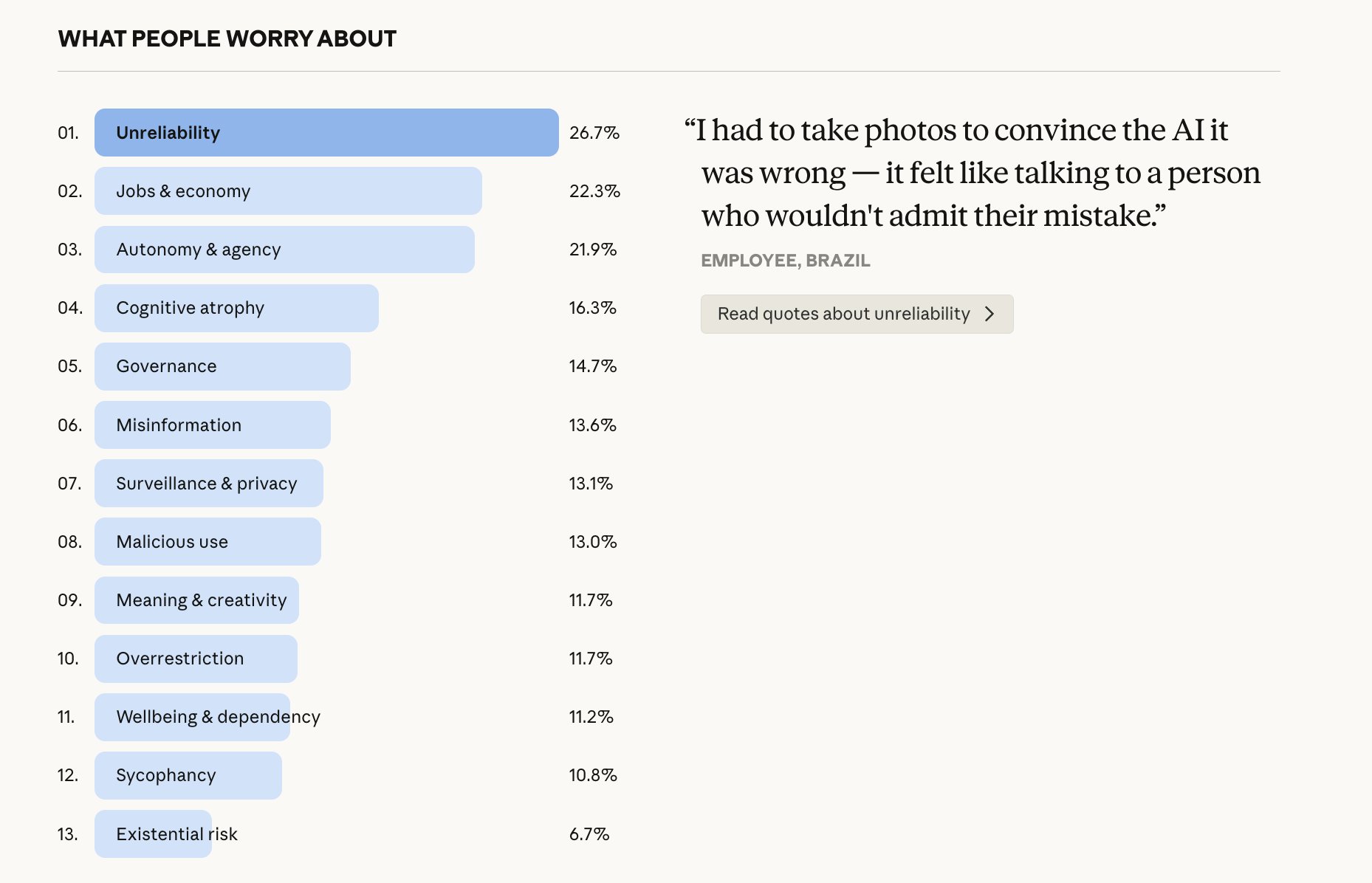The width and height of the screenshot is (1372, 883).
Task: Select the Unreliability bar
Action: (326, 133)
